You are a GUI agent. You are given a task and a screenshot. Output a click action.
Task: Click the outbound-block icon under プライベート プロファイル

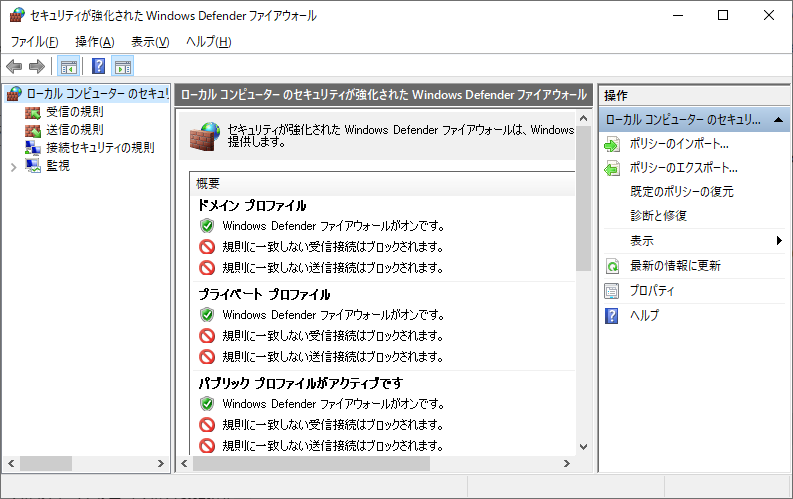tap(207, 356)
